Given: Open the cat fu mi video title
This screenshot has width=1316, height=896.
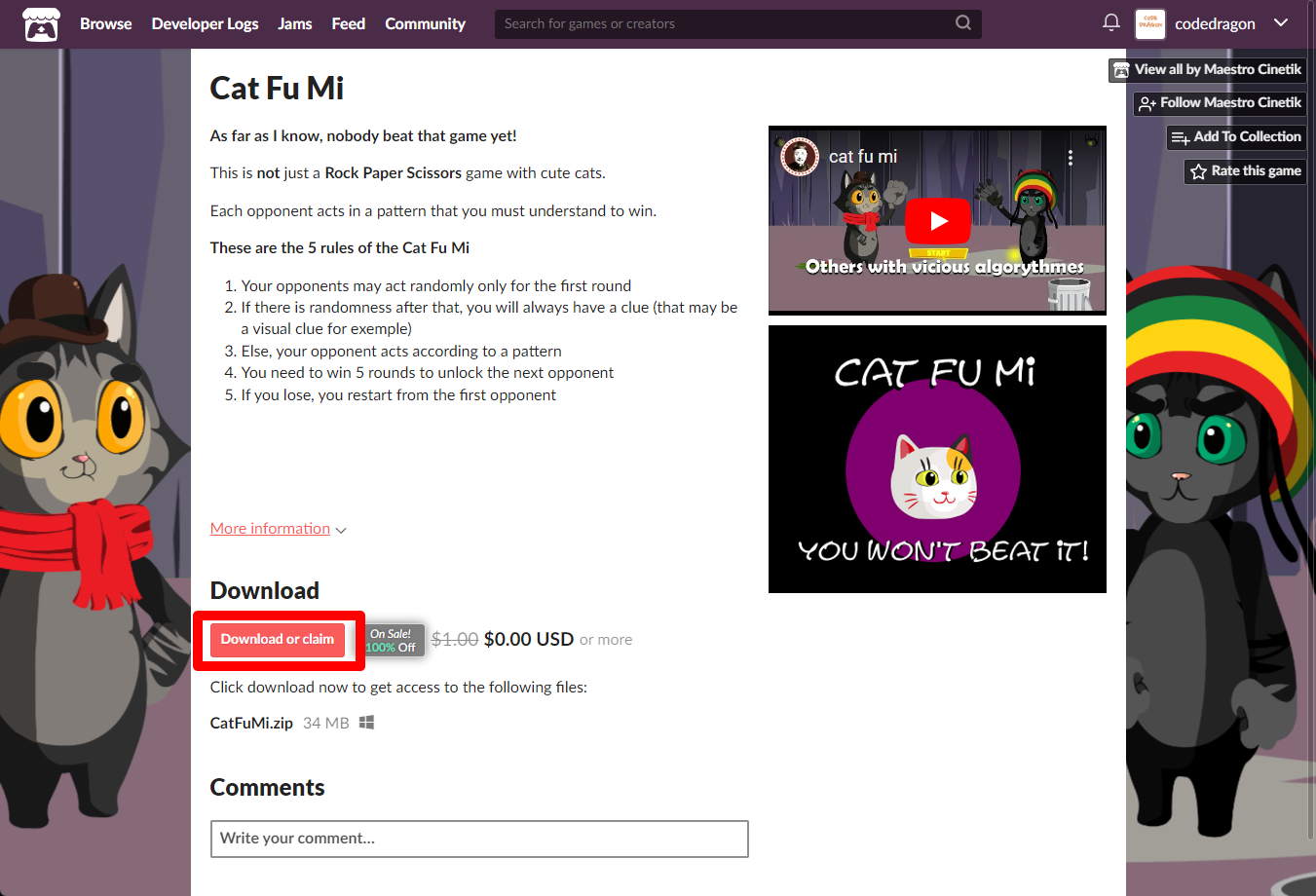Looking at the screenshot, I should [863, 157].
